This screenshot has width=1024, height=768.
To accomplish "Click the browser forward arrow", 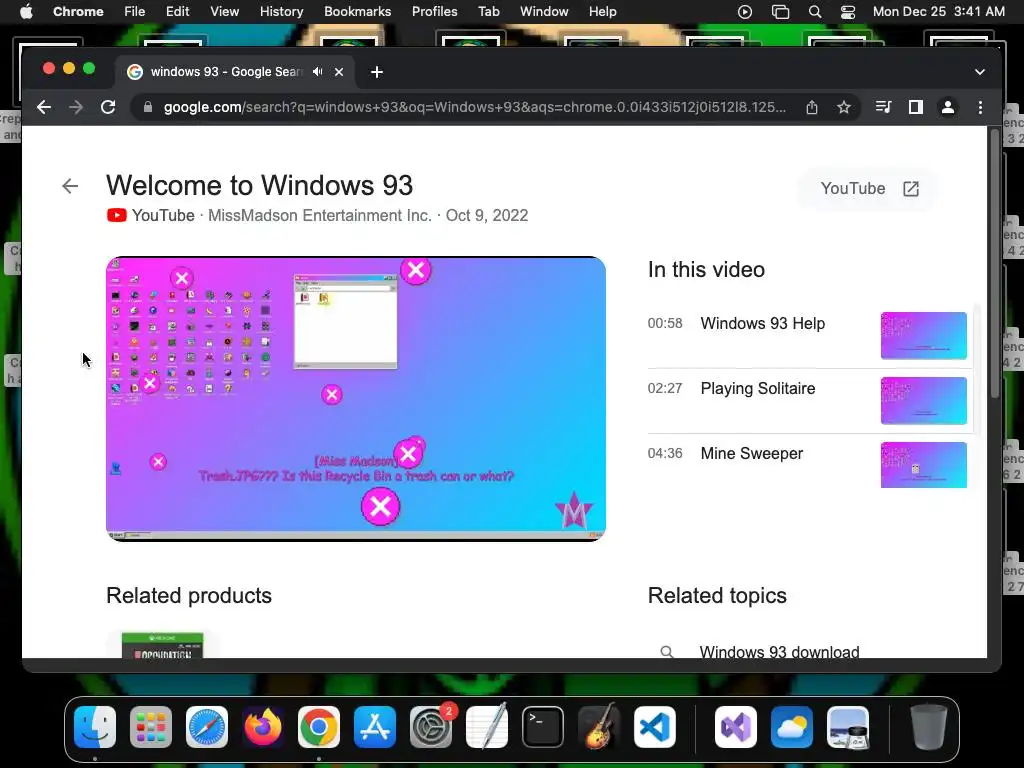I will coord(76,107).
